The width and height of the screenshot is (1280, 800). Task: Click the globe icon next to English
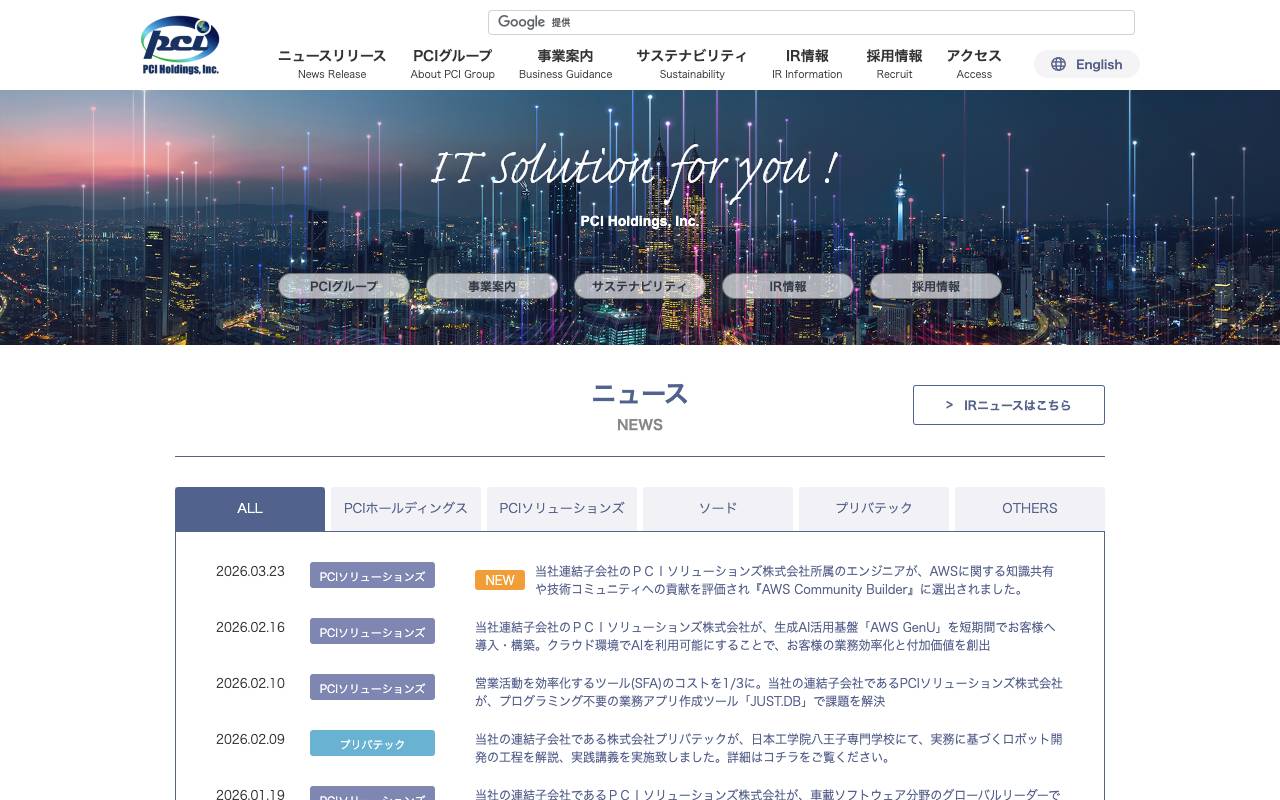1058,64
